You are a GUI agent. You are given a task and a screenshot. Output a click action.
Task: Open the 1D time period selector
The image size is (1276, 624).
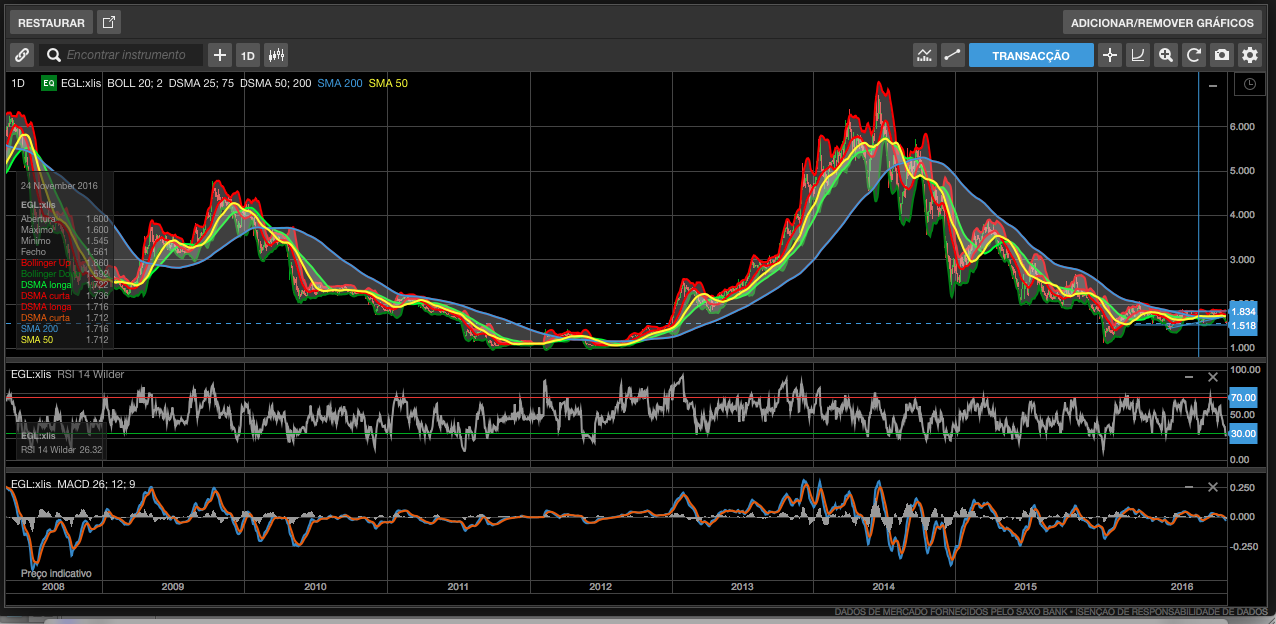pos(247,55)
